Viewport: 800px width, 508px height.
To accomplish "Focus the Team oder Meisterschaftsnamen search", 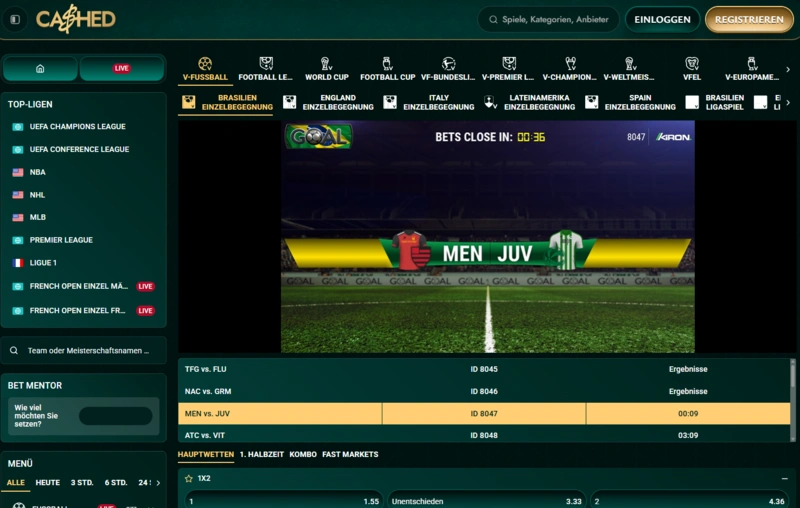I will [x=84, y=350].
